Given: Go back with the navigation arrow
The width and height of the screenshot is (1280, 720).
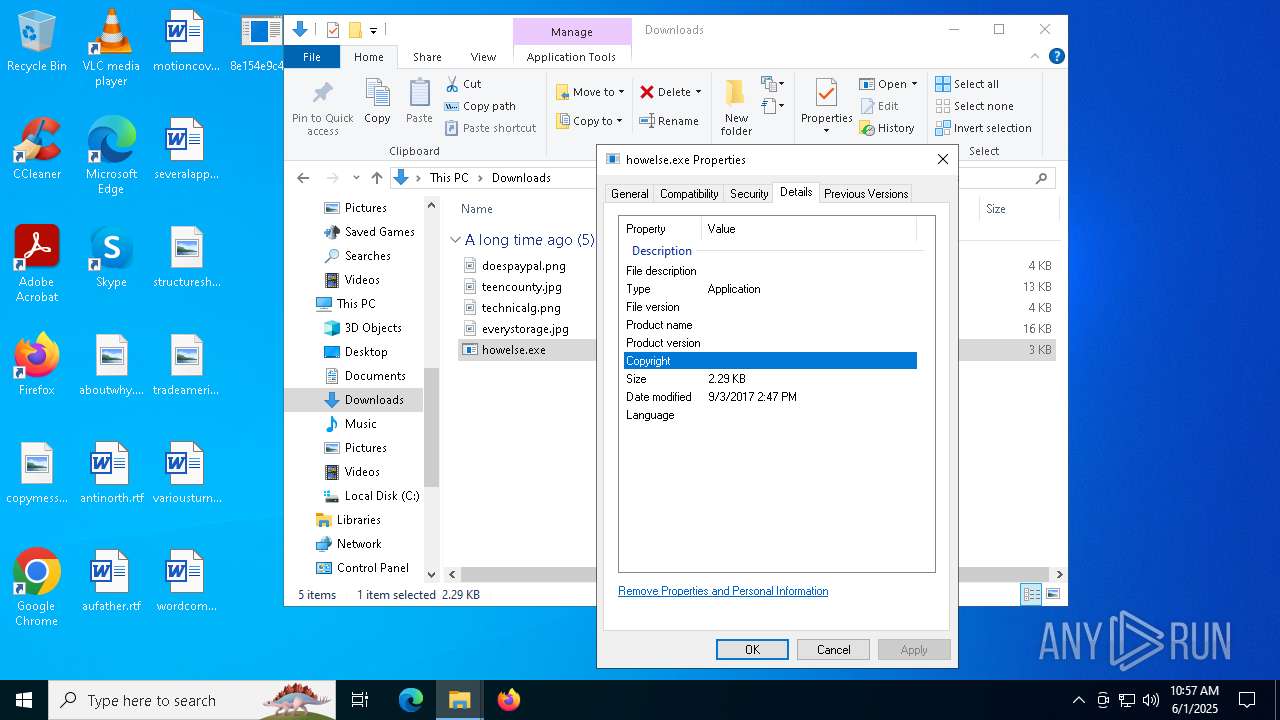Looking at the screenshot, I should coord(303,178).
